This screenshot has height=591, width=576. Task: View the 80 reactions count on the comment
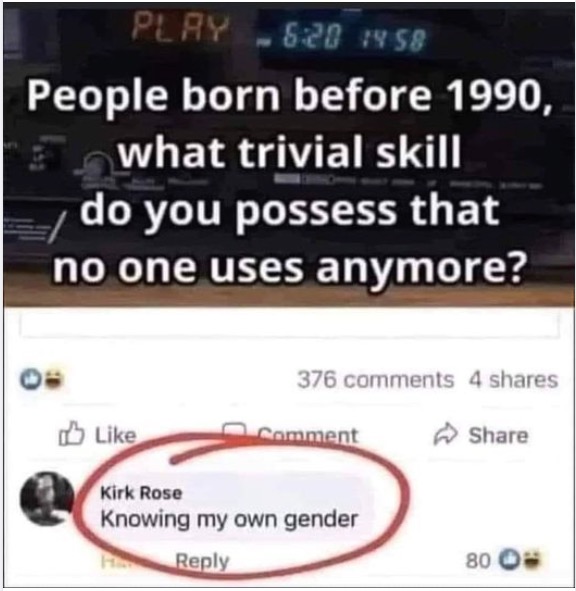point(478,560)
